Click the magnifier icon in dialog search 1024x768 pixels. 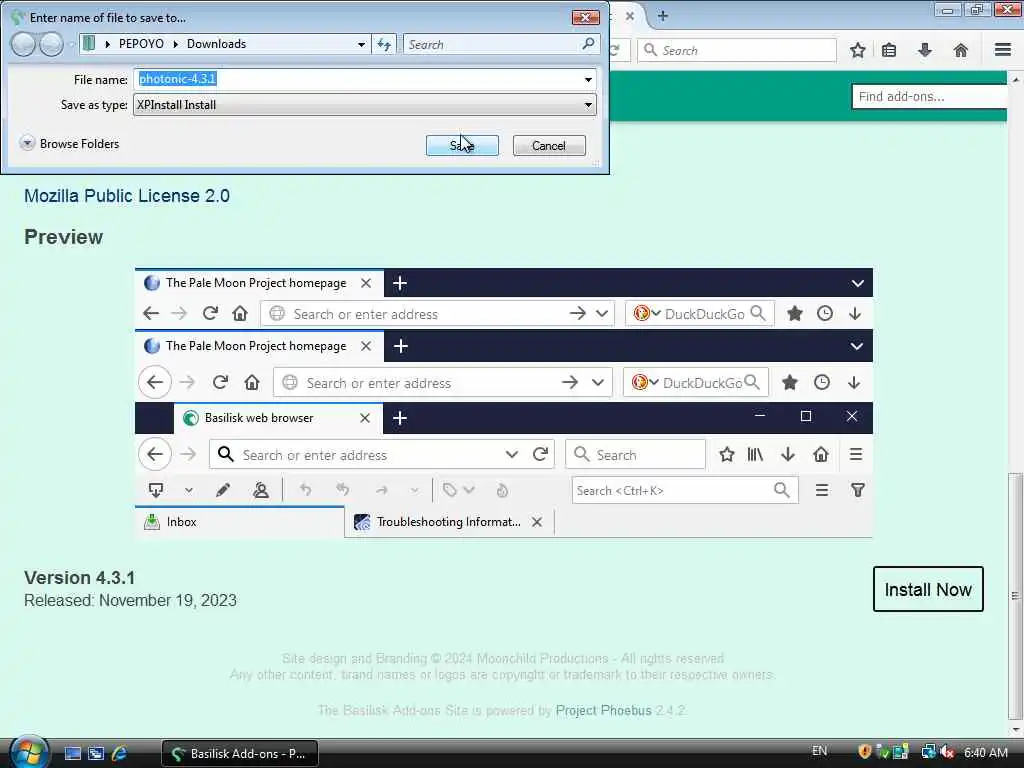(588, 44)
